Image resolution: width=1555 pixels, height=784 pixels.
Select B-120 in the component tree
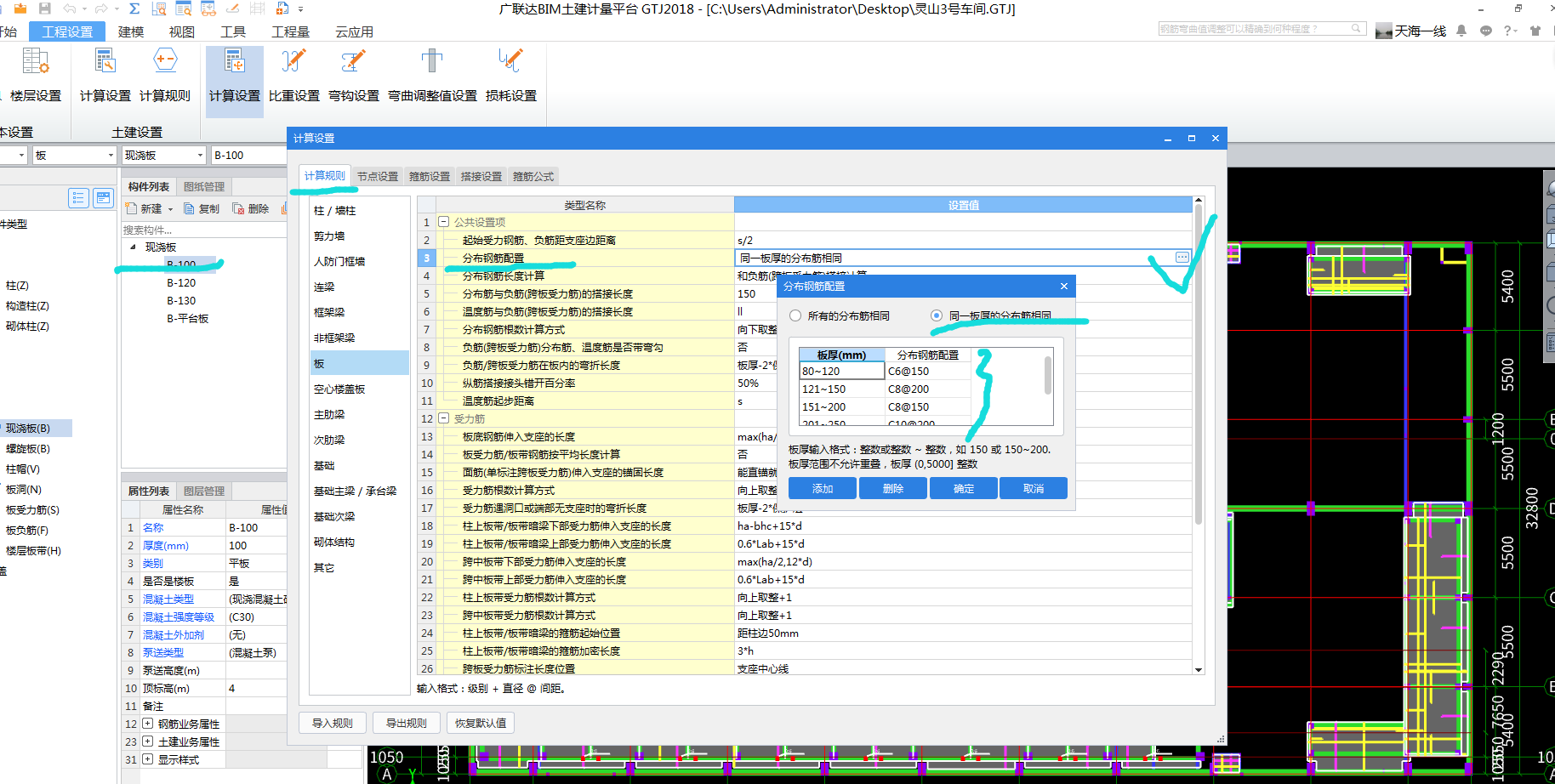tap(181, 282)
